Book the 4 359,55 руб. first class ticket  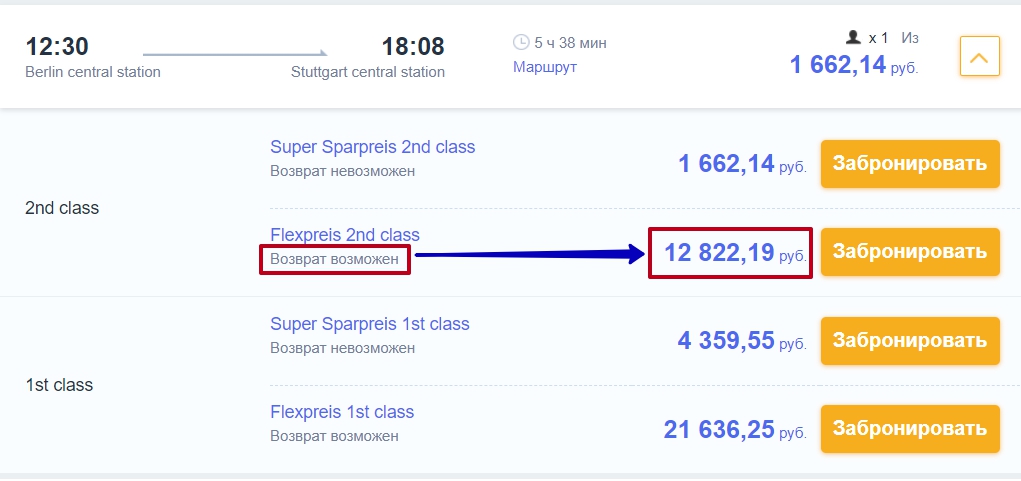pos(910,340)
